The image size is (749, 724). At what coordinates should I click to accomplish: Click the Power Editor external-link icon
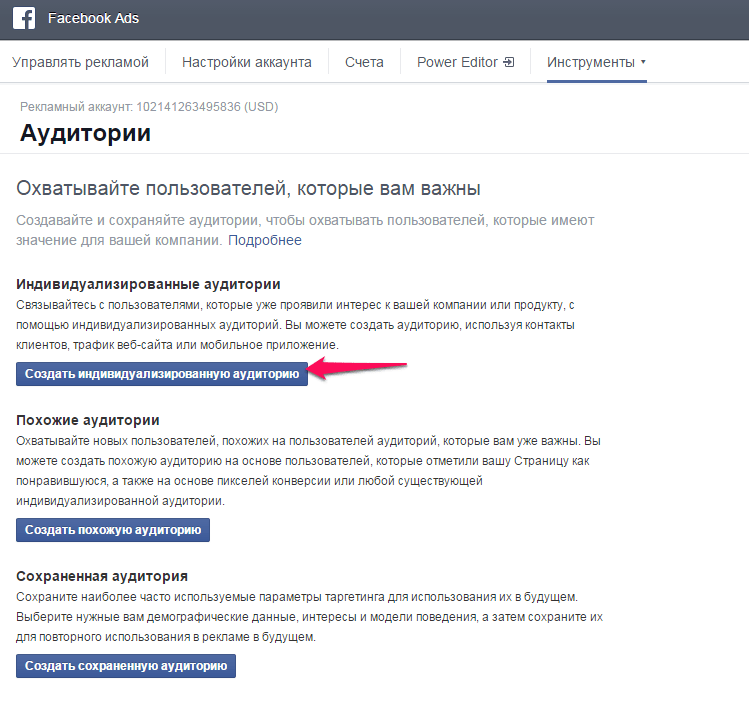tap(509, 62)
